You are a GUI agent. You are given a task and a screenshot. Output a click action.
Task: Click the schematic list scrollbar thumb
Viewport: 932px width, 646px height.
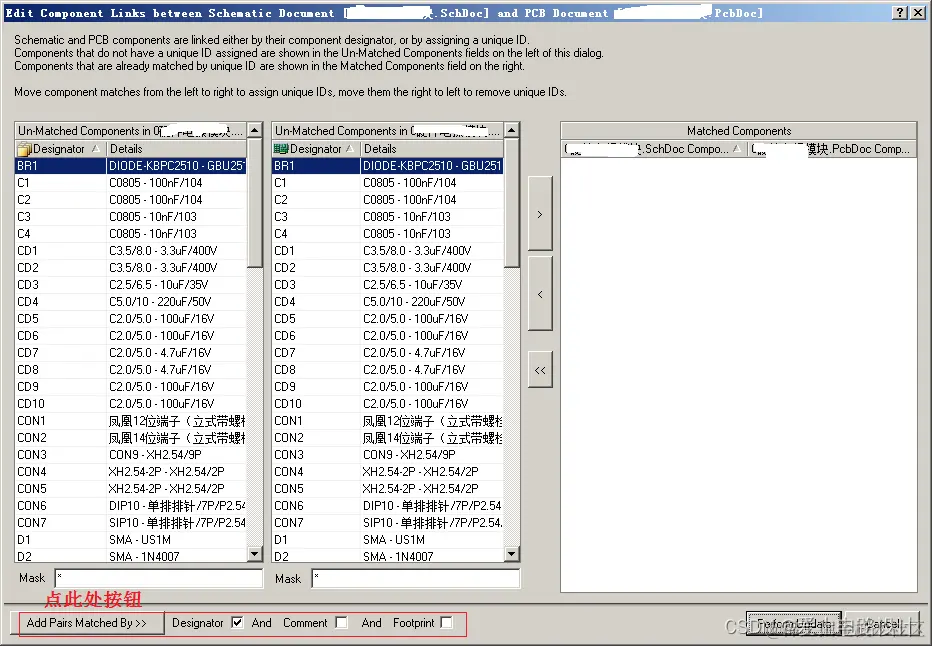[254, 203]
